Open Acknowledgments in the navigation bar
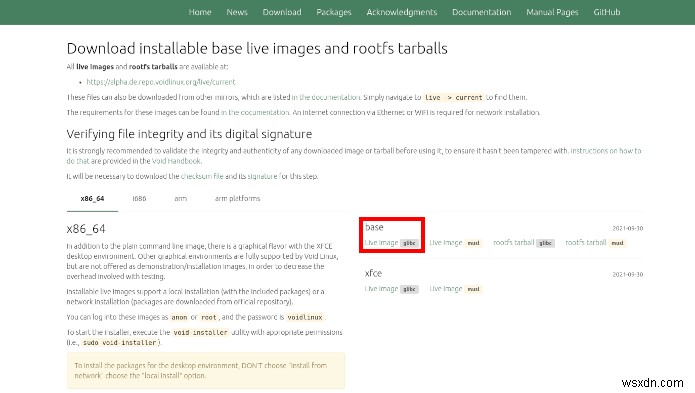 pyautogui.click(x=402, y=12)
